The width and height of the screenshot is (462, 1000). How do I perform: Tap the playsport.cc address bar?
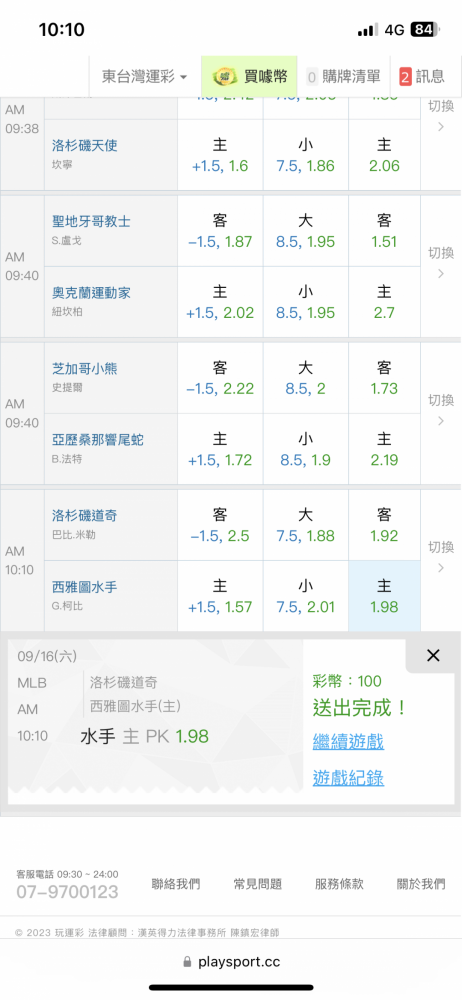tap(231, 962)
